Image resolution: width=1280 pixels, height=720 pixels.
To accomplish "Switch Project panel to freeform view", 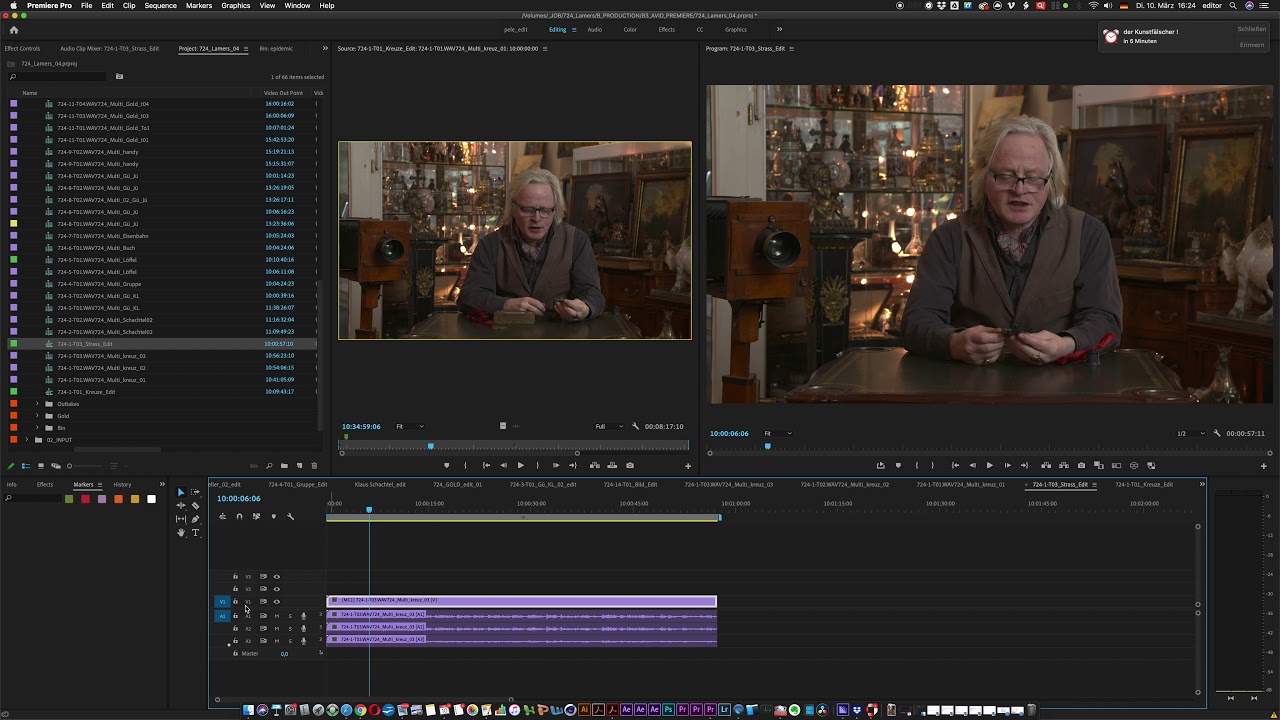I will pos(56,465).
